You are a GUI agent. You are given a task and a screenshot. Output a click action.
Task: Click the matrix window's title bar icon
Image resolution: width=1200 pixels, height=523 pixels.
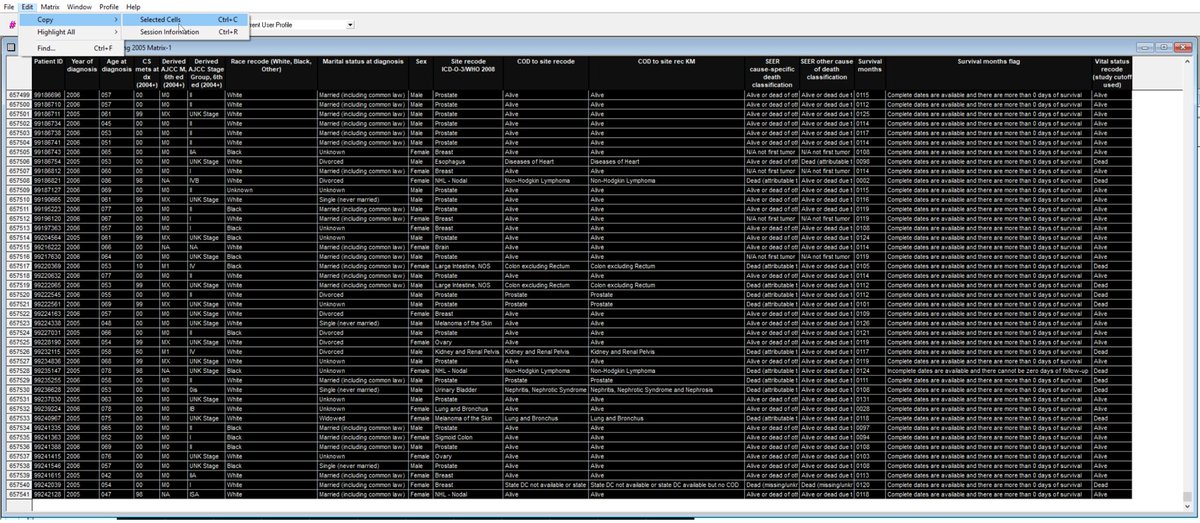pyautogui.click(x=9, y=47)
